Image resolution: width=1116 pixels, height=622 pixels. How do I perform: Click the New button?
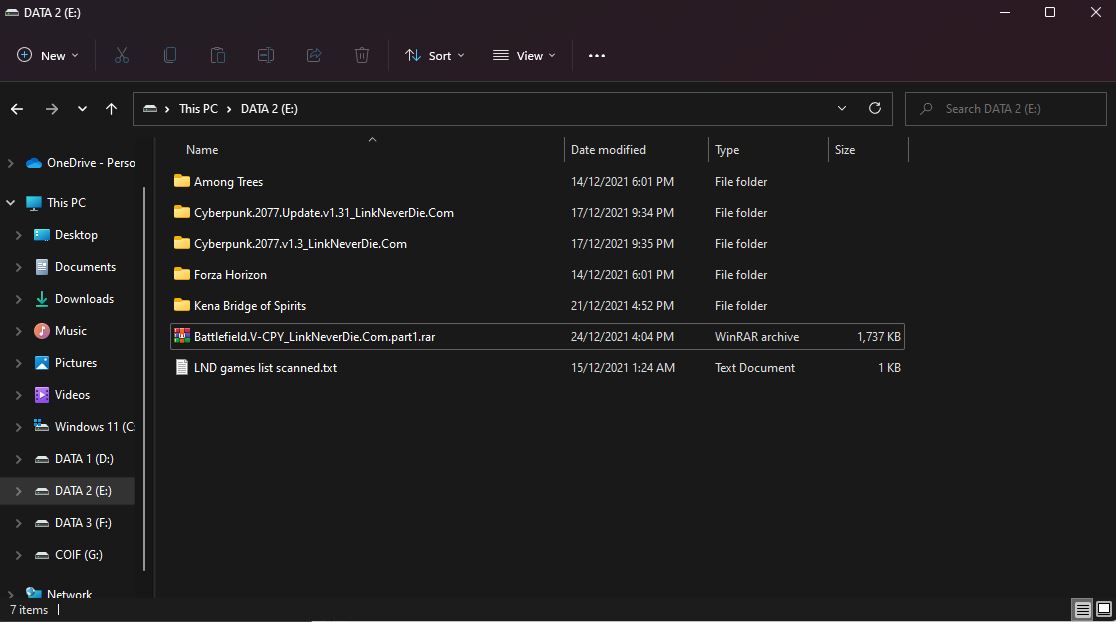pos(47,55)
